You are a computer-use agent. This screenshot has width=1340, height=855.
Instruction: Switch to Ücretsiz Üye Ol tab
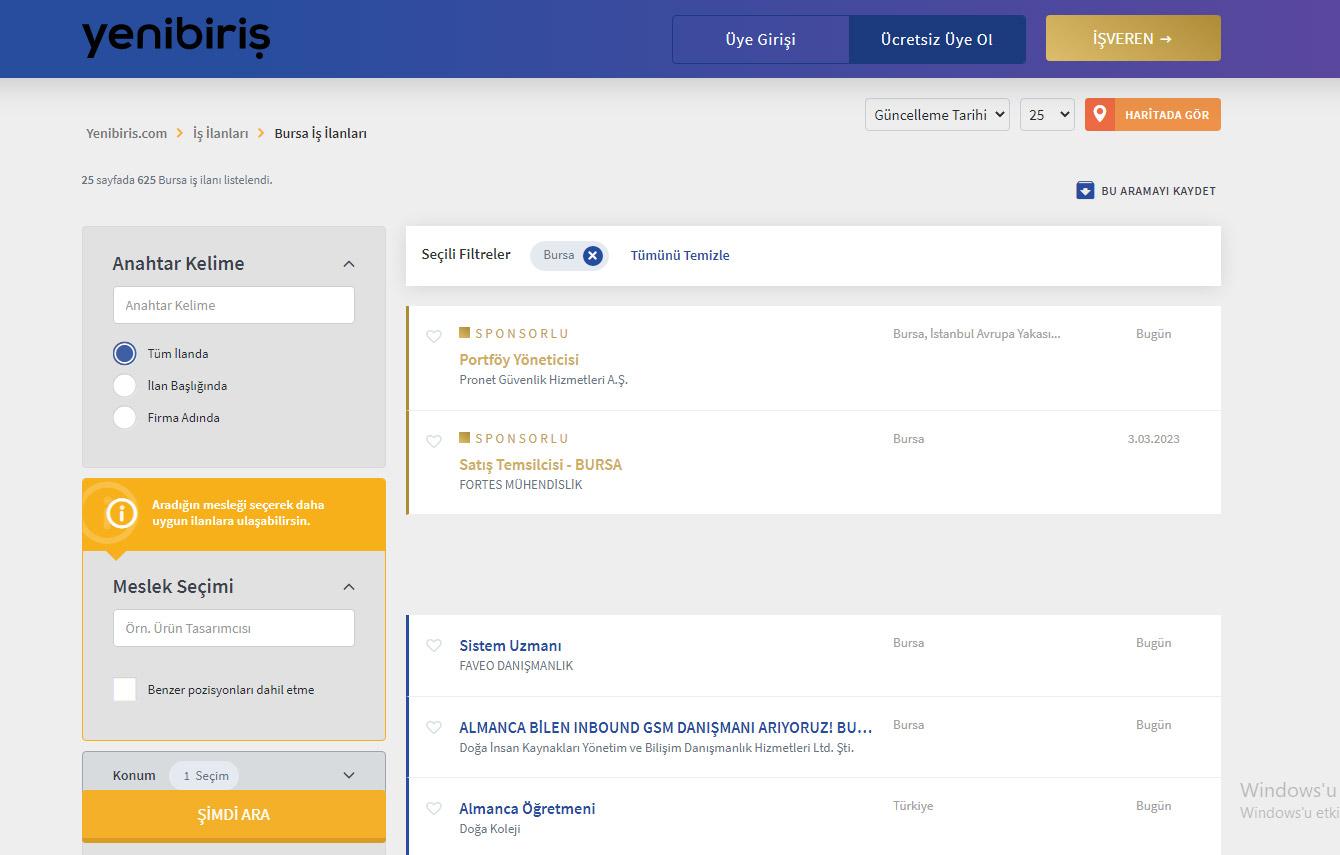(x=936, y=40)
